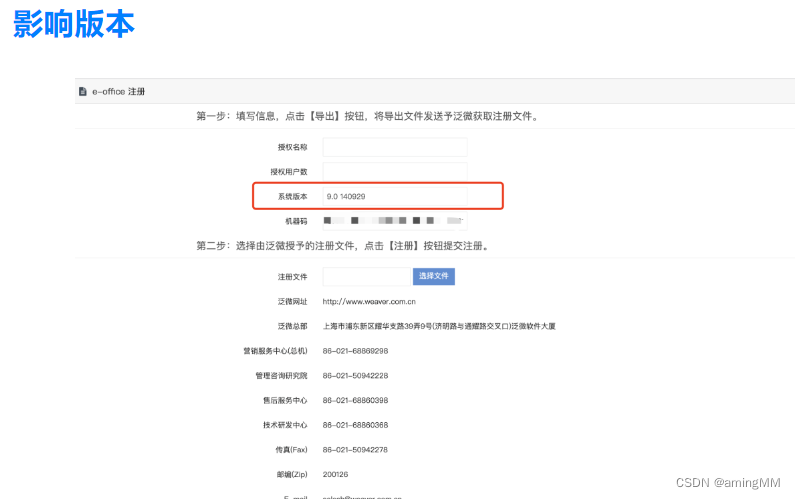795x499 pixels.
Task: Click the 泛微总部 address beginning 上海市浦东新区
Action: click(439, 326)
